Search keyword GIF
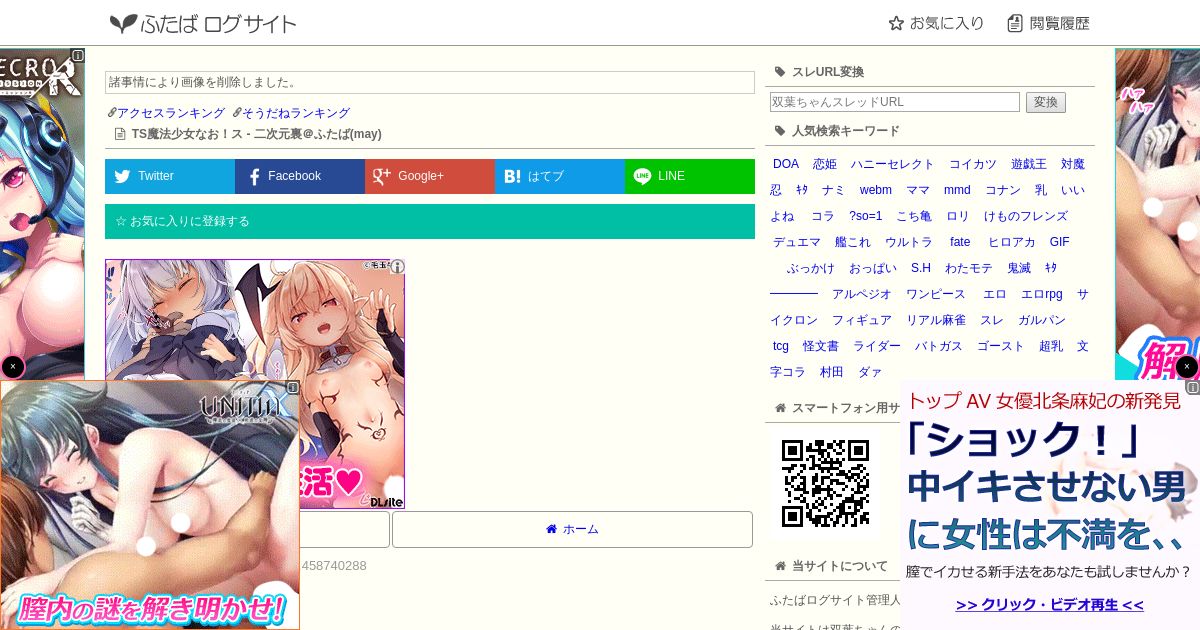 tap(1060, 242)
